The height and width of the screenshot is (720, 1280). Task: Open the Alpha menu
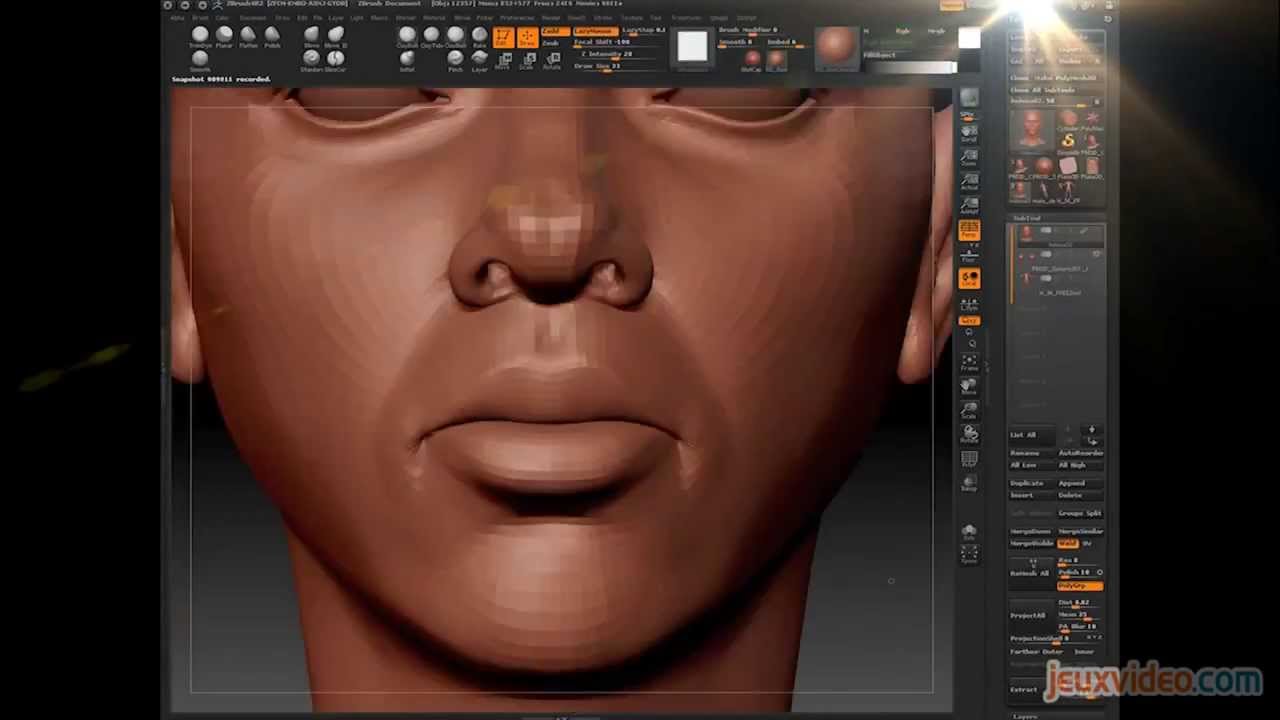point(177,18)
